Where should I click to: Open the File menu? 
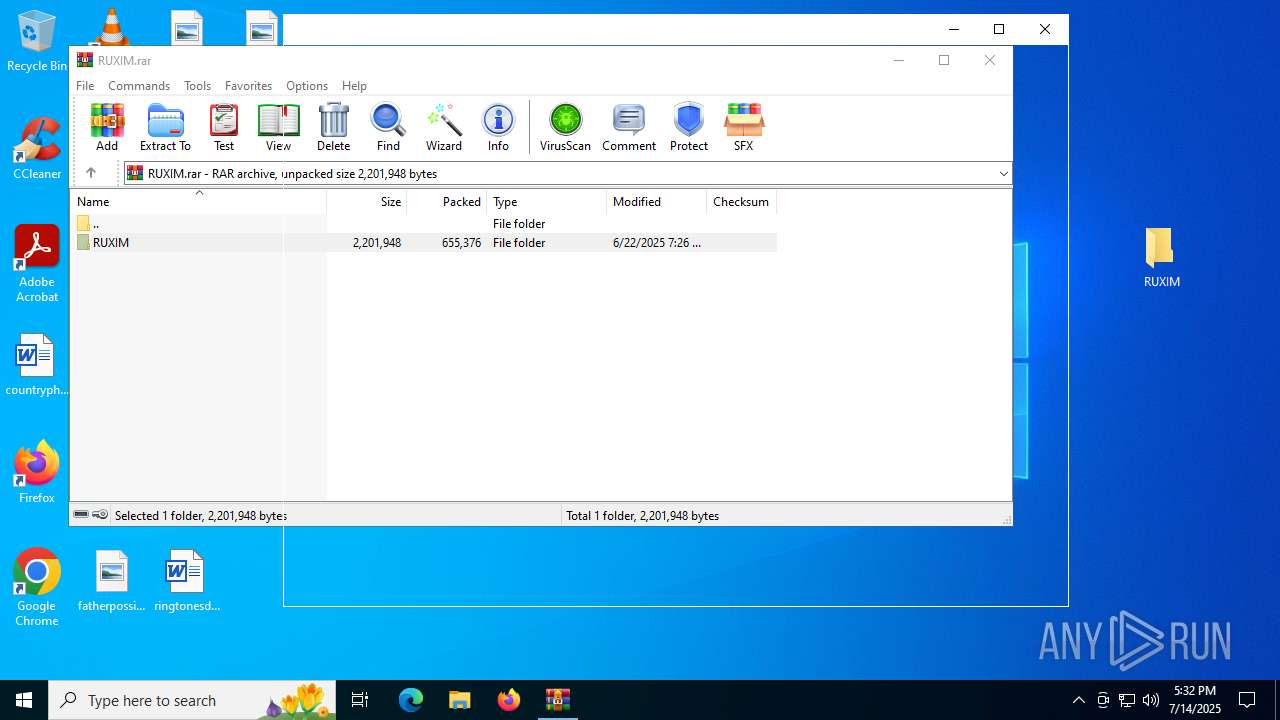pos(85,86)
